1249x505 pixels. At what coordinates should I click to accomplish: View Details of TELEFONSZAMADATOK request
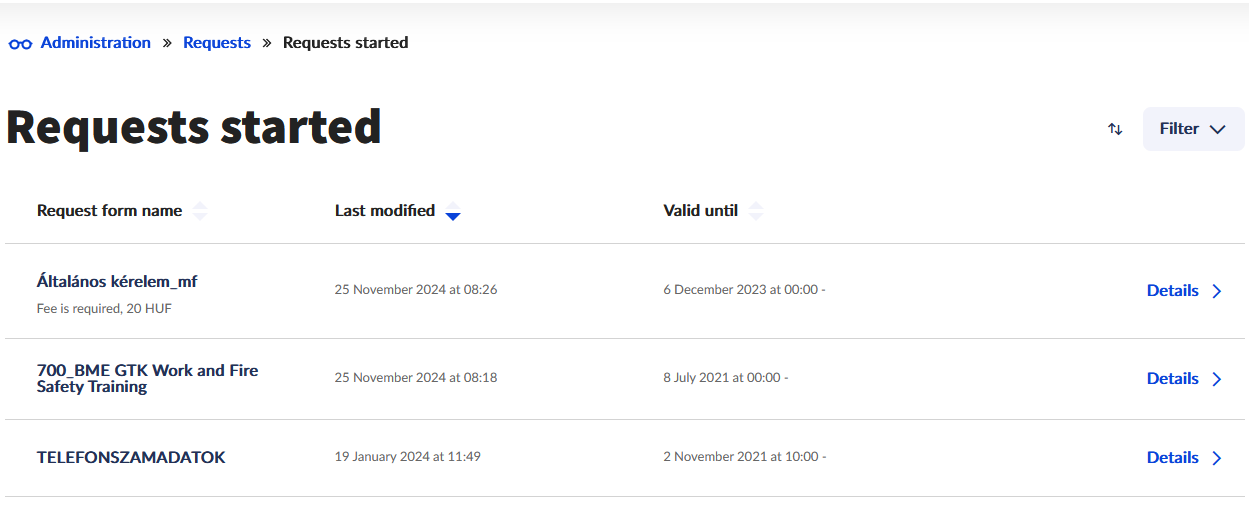1172,458
